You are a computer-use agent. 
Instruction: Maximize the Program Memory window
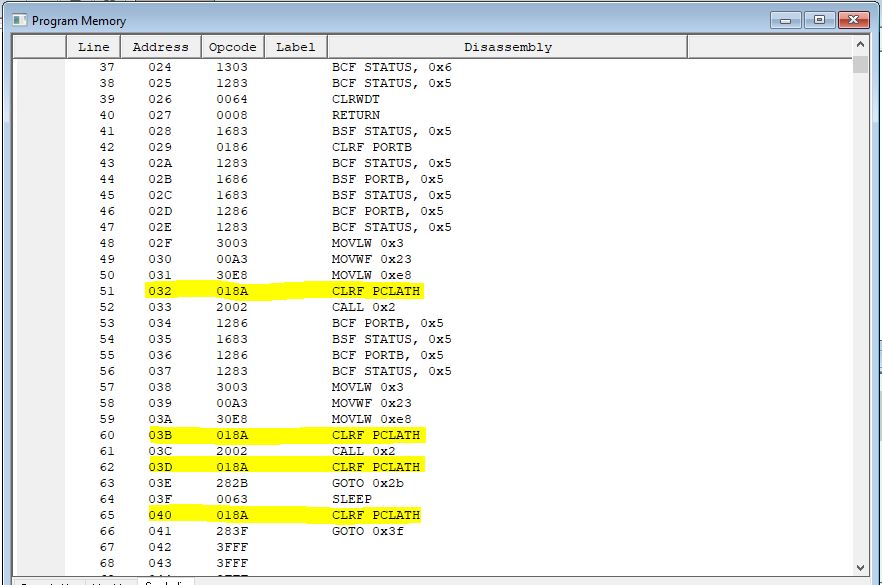(x=819, y=20)
